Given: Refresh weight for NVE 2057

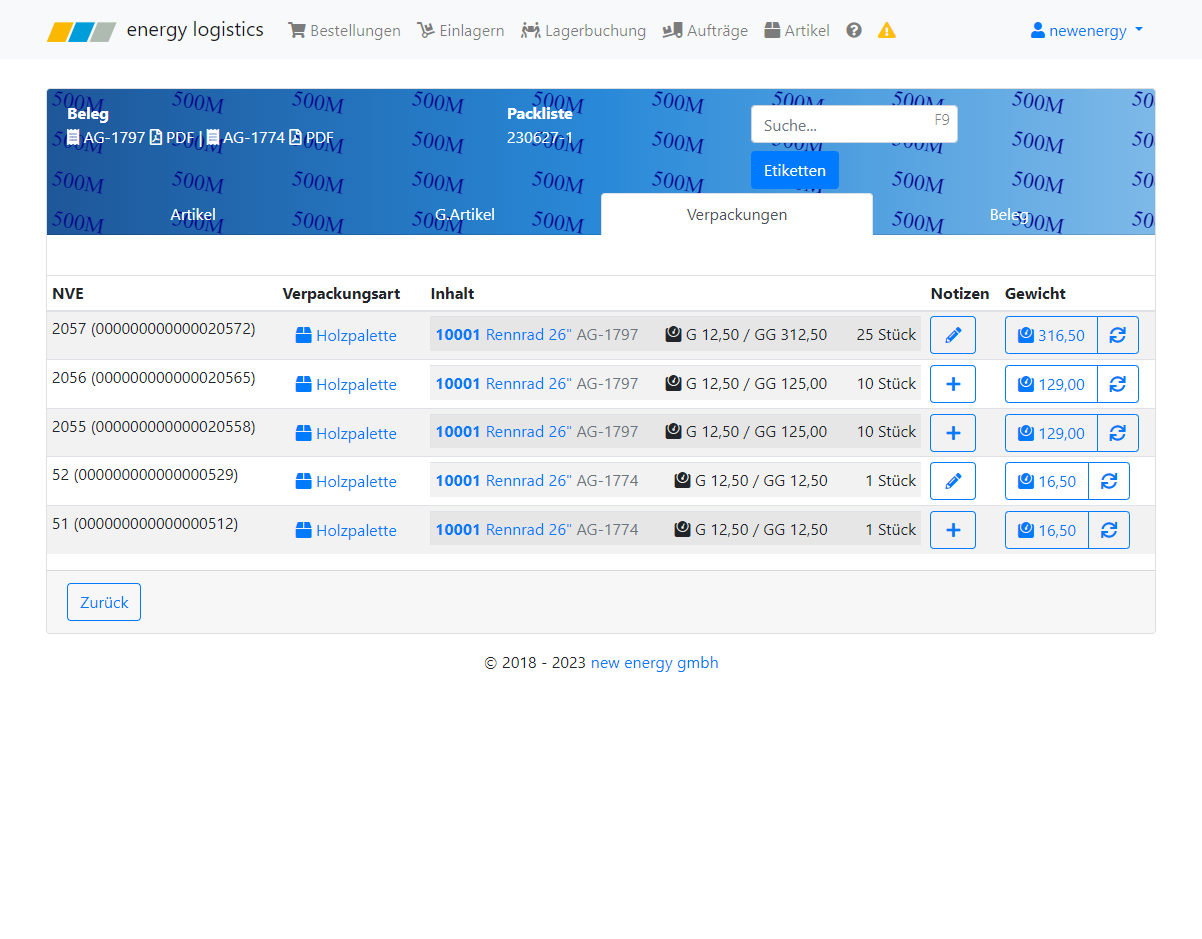Looking at the screenshot, I should [1118, 335].
